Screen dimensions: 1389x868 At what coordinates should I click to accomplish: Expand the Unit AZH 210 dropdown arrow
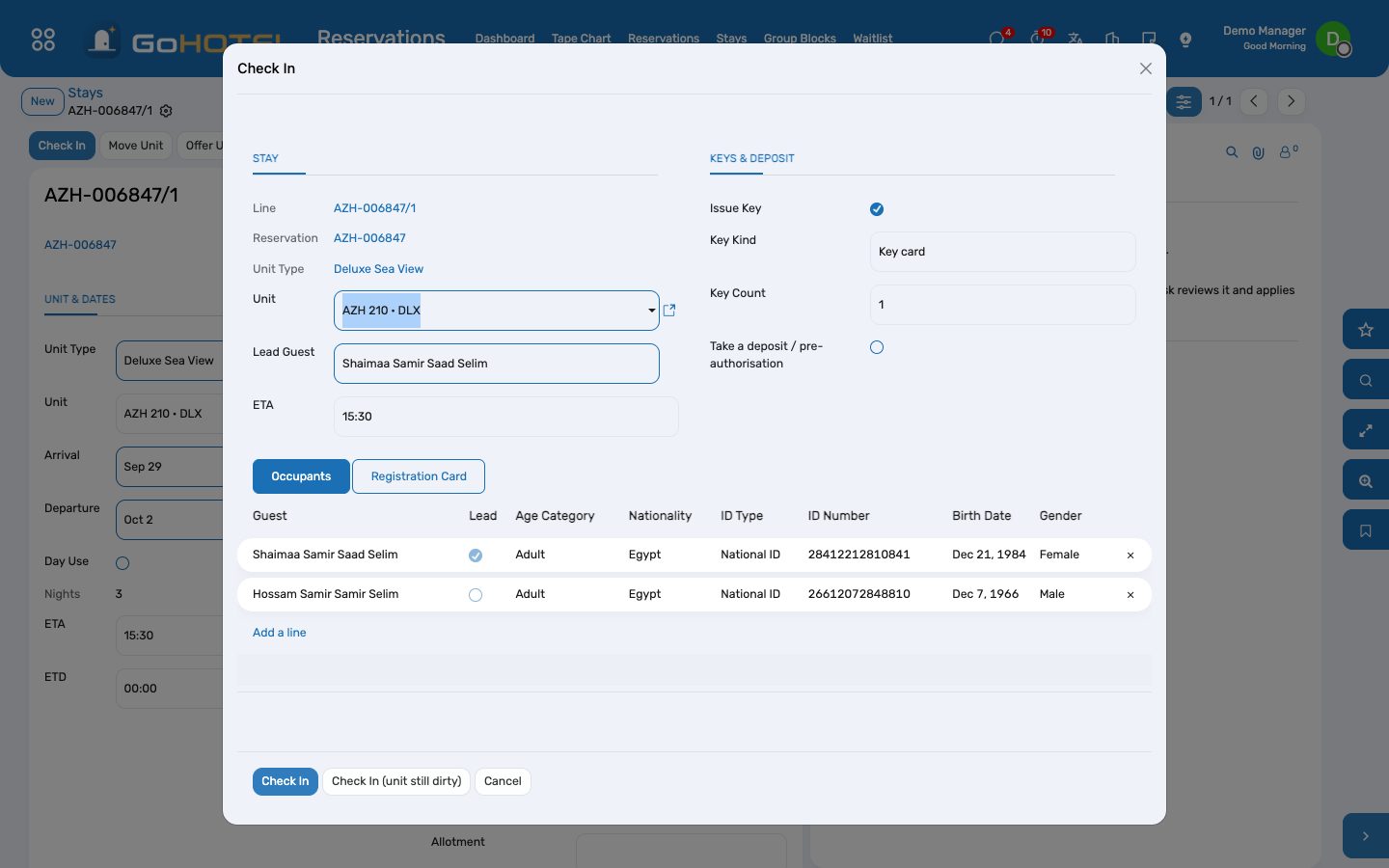point(652,311)
